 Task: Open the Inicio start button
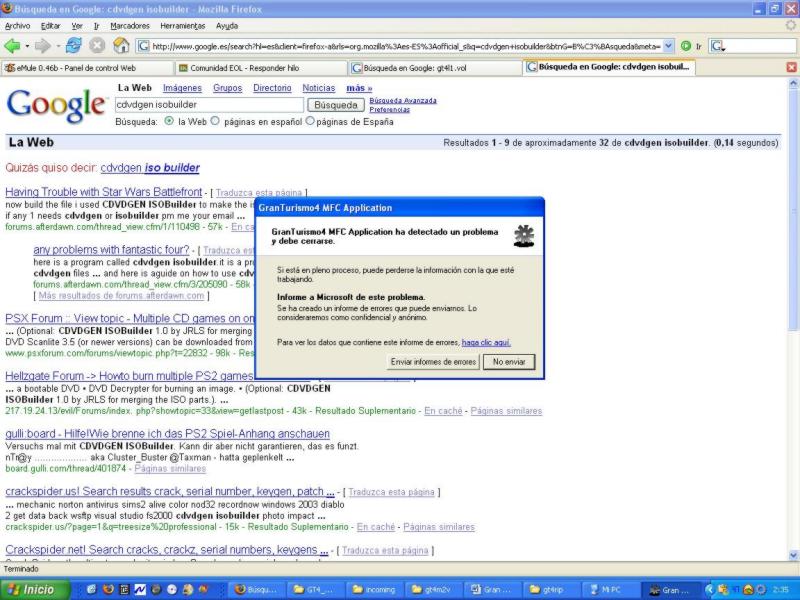click(x=35, y=589)
